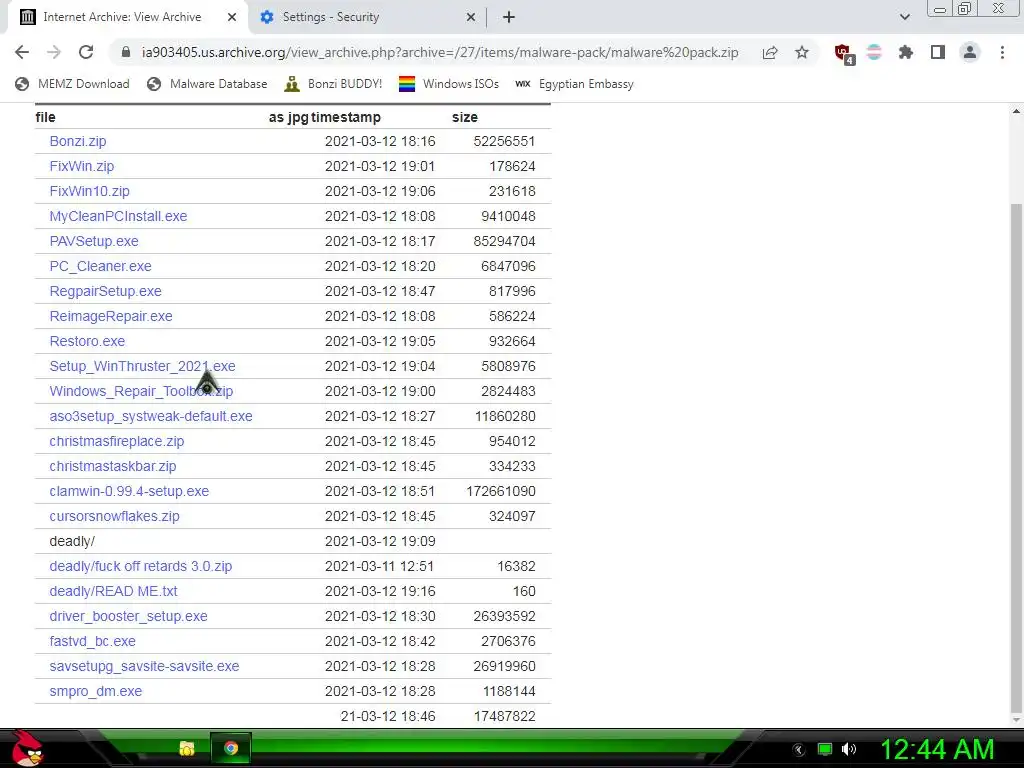1024x768 pixels.
Task: Click the page vertical scrollbar
Action: tap(1016, 457)
